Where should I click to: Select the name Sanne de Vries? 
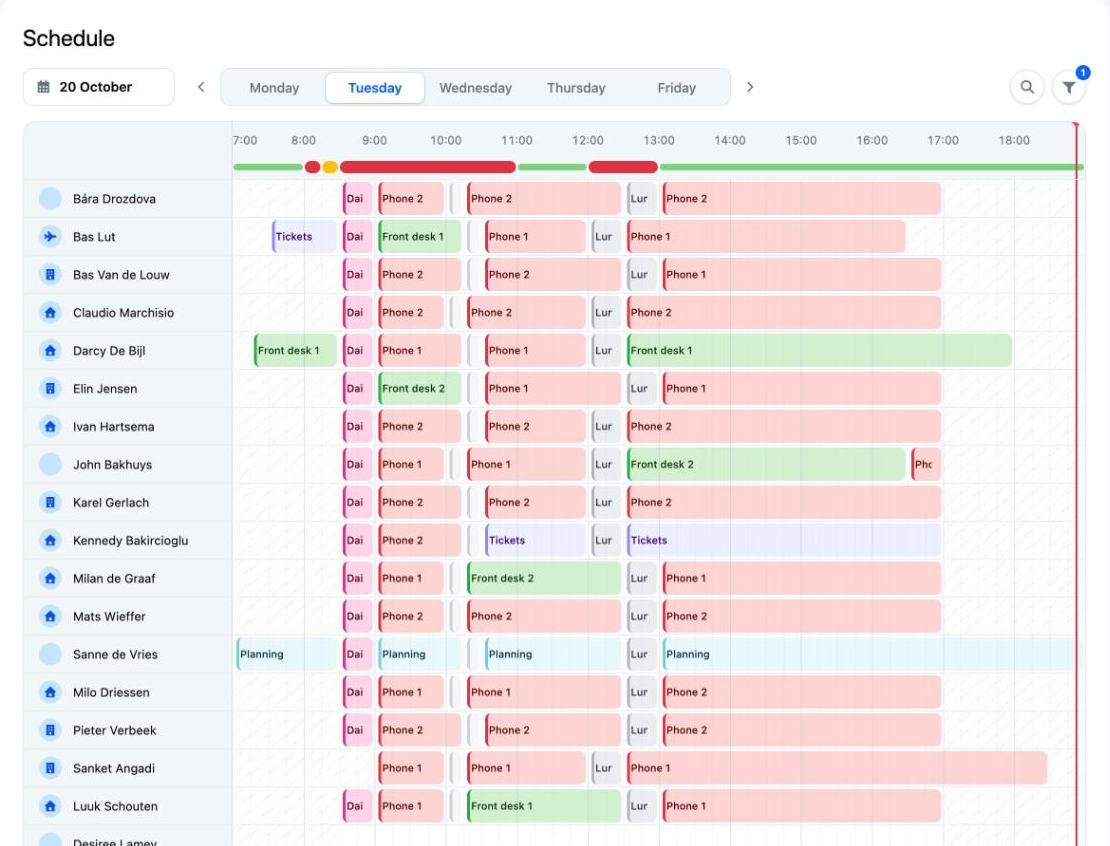coord(115,654)
